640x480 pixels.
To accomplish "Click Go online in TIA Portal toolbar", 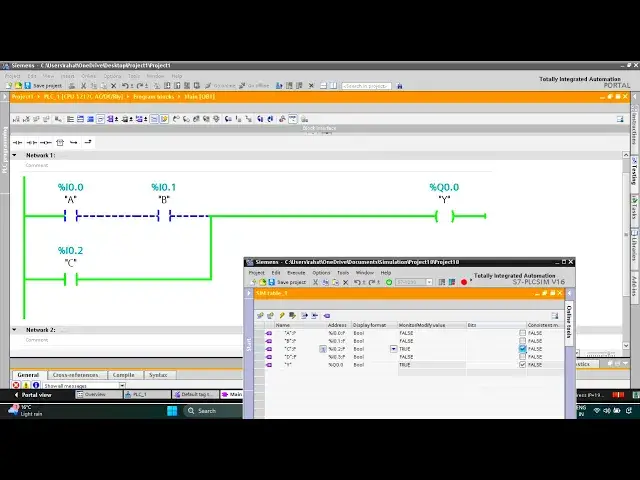I will pos(220,86).
